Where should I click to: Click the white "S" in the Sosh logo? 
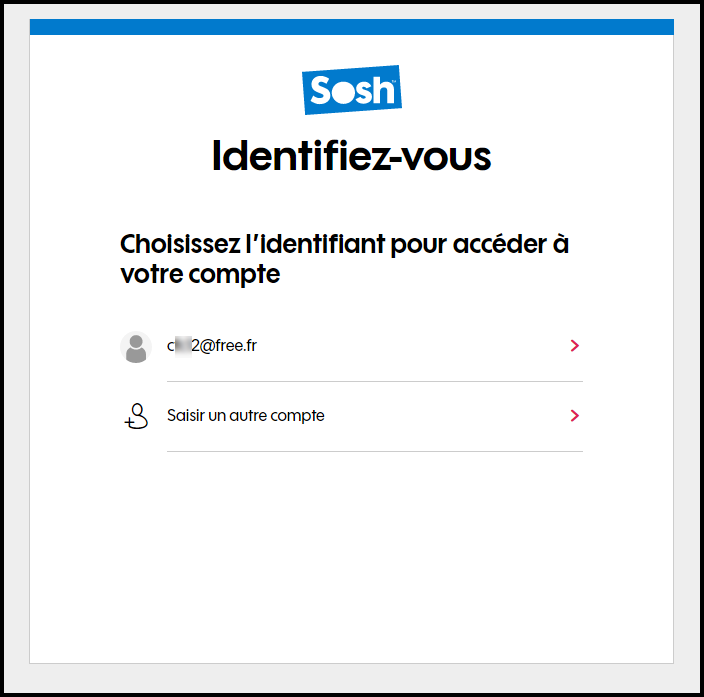(x=320, y=91)
